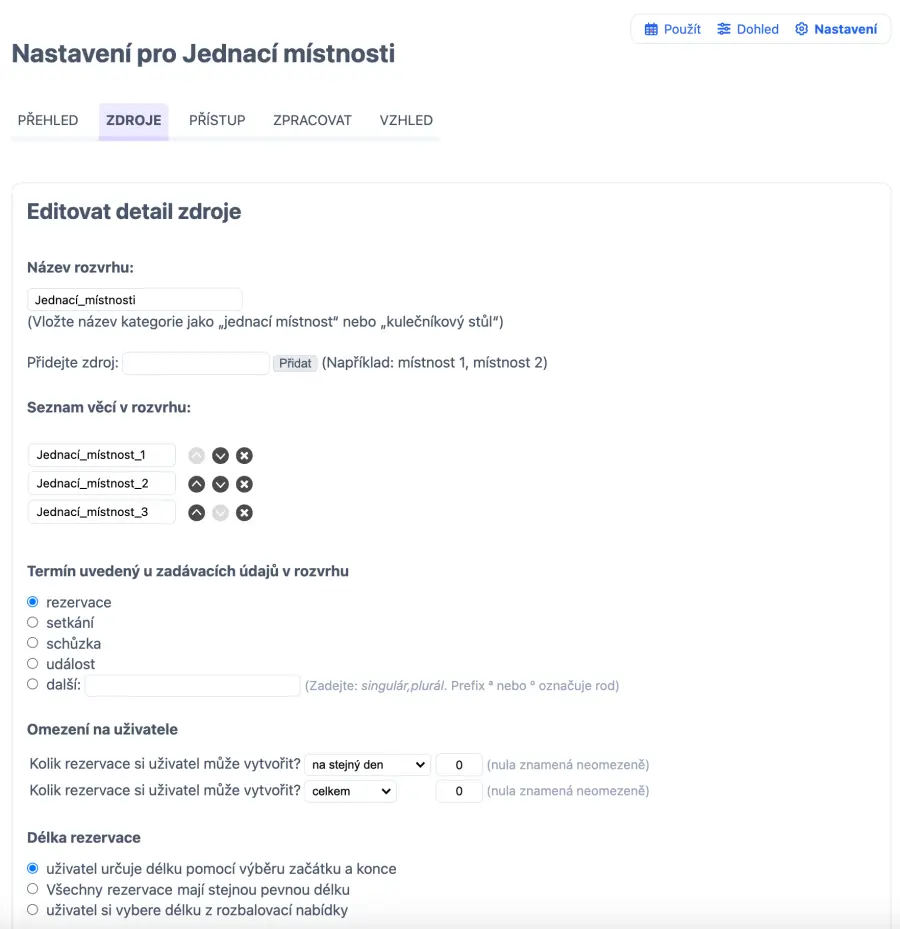Viewport: 900px width, 929px height.
Task: Delete Jednací_místnost_1 with the X icon
Action: (x=244, y=456)
